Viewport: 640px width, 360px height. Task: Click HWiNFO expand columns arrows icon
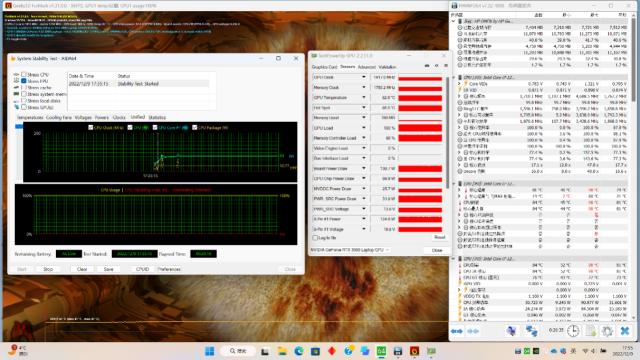(456, 331)
